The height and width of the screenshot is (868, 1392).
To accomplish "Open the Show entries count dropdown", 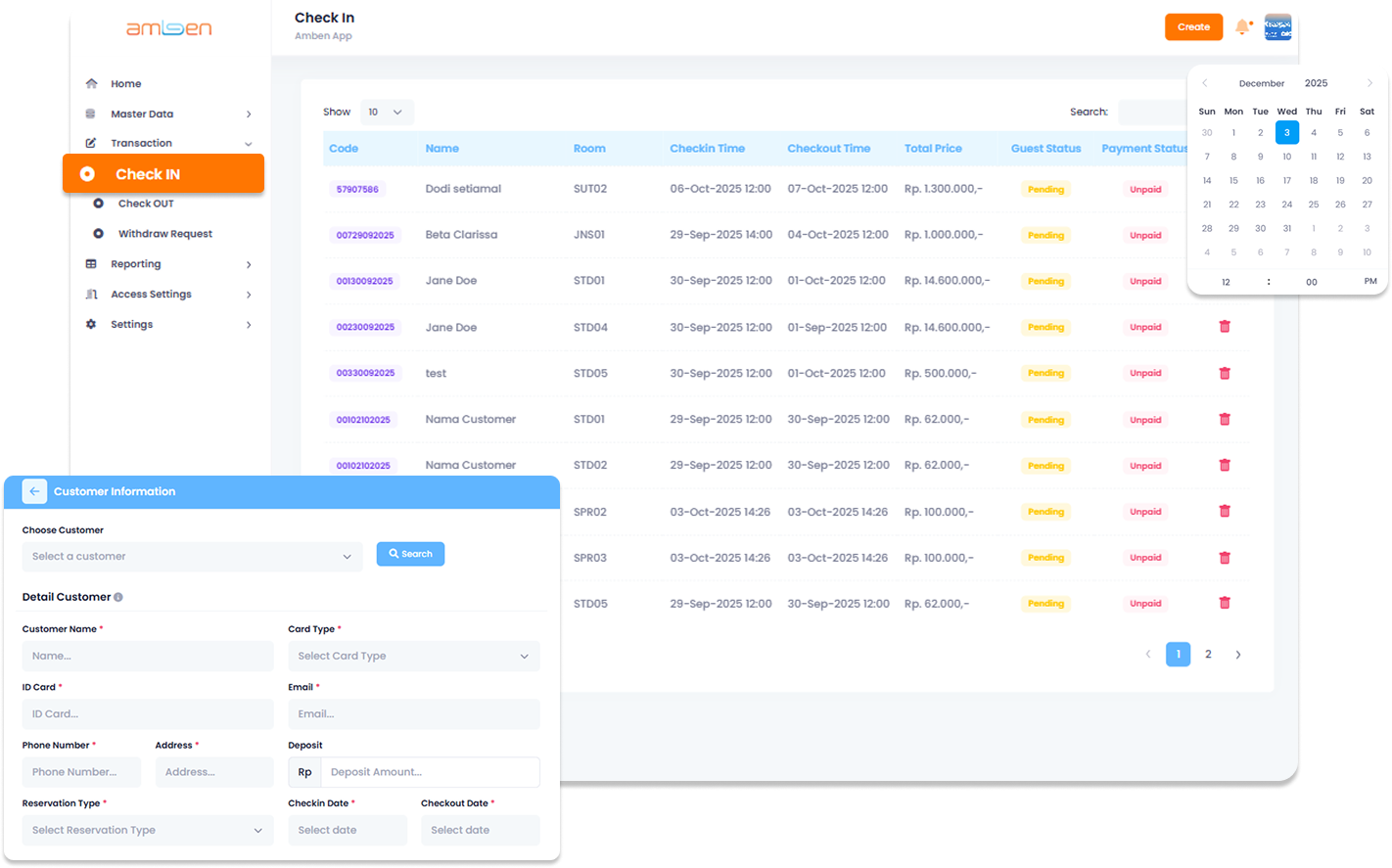I will click(x=387, y=113).
